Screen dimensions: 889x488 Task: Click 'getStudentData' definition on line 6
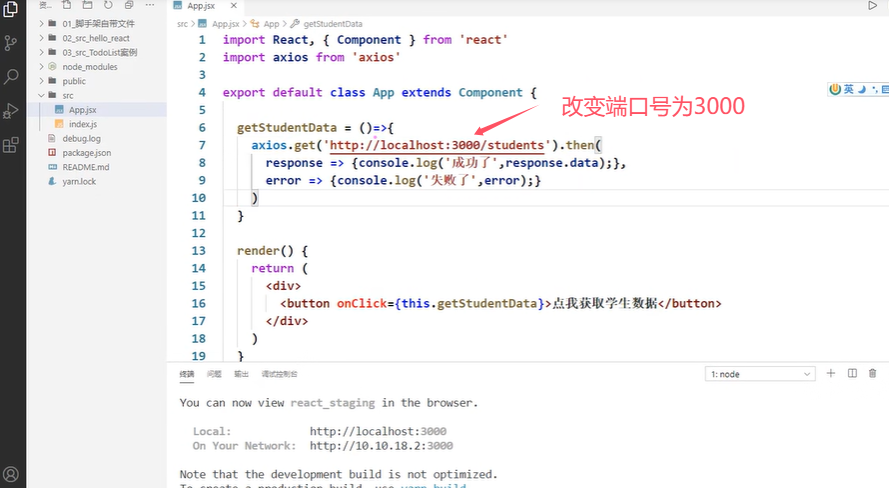coord(287,128)
